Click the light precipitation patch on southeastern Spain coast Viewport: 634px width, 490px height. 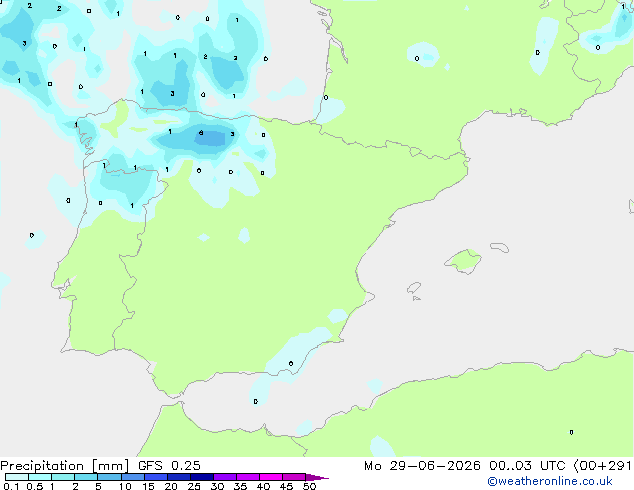[299, 352]
